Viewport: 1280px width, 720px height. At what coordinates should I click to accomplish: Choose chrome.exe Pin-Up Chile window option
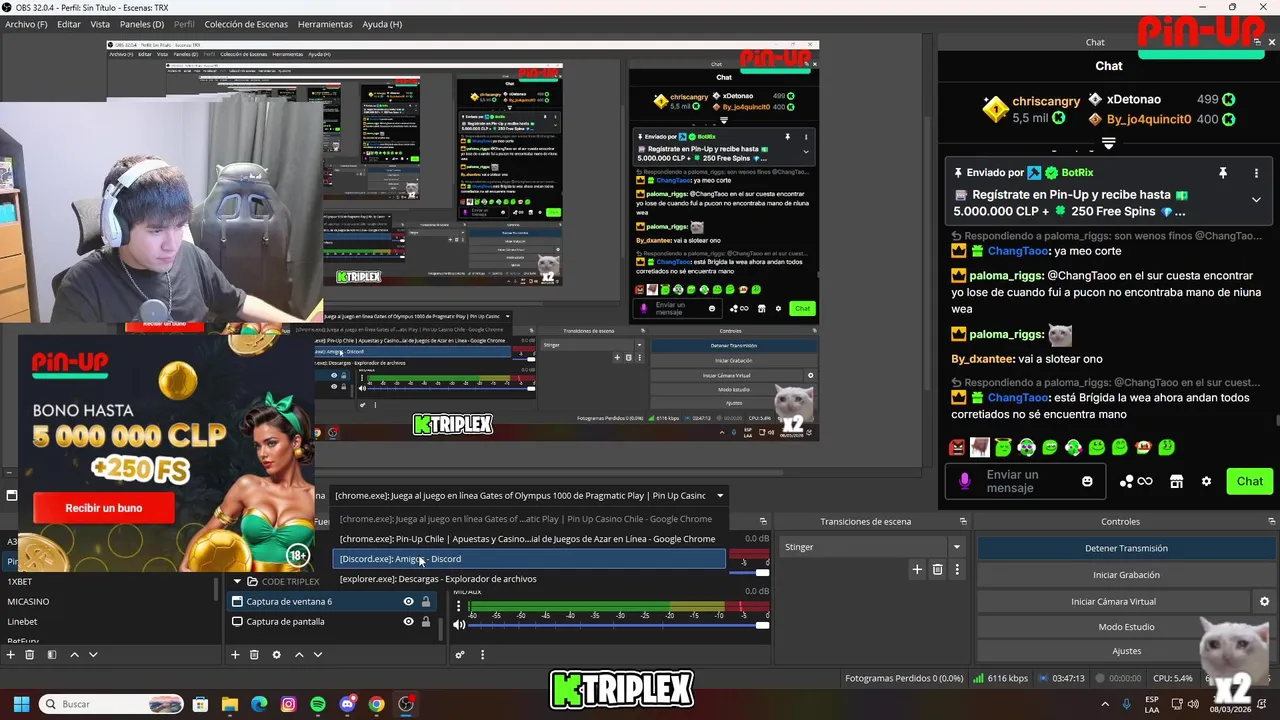click(x=529, y=539)
